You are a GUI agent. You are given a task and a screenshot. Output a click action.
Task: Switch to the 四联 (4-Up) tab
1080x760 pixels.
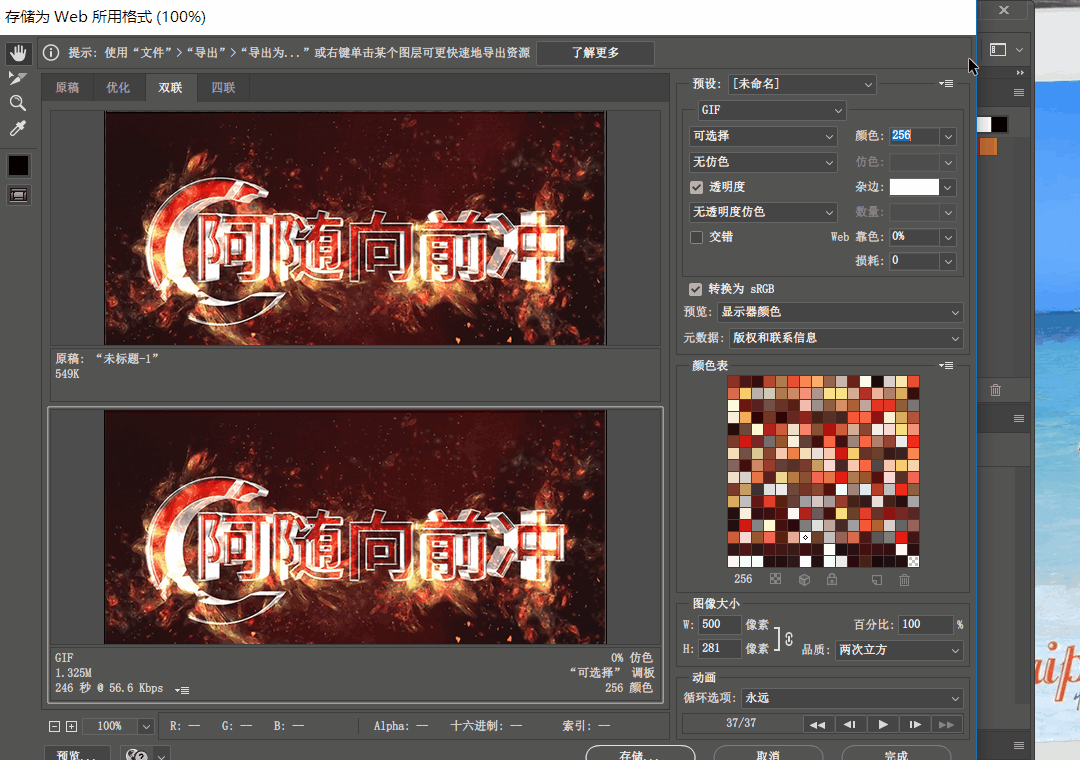(221, 87)
